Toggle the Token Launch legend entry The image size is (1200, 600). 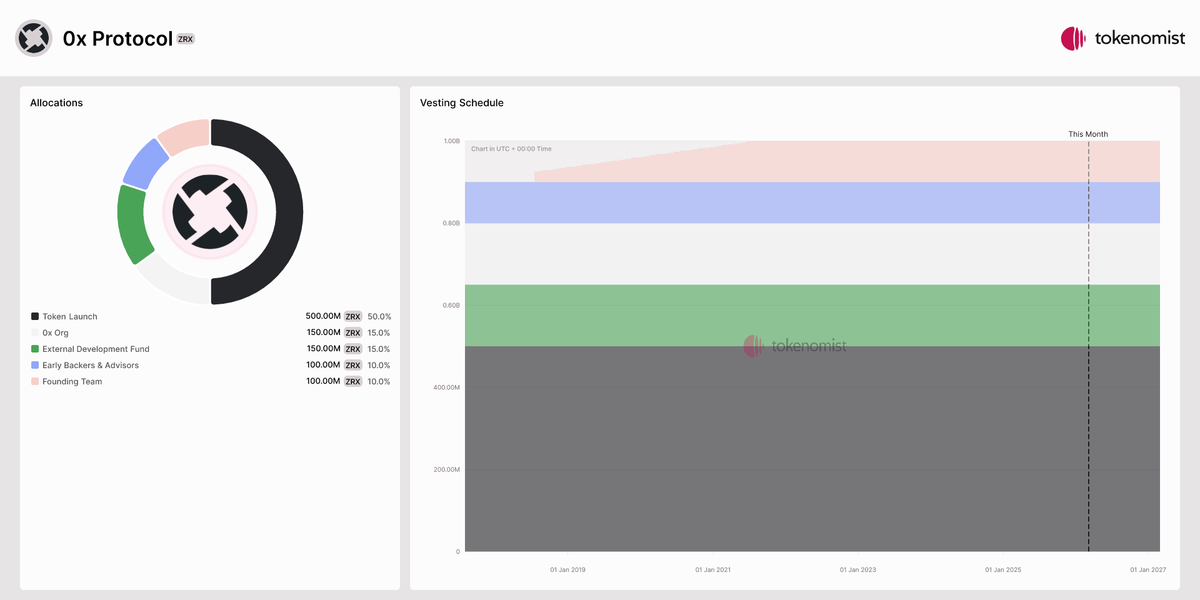(x=69, y=317)
